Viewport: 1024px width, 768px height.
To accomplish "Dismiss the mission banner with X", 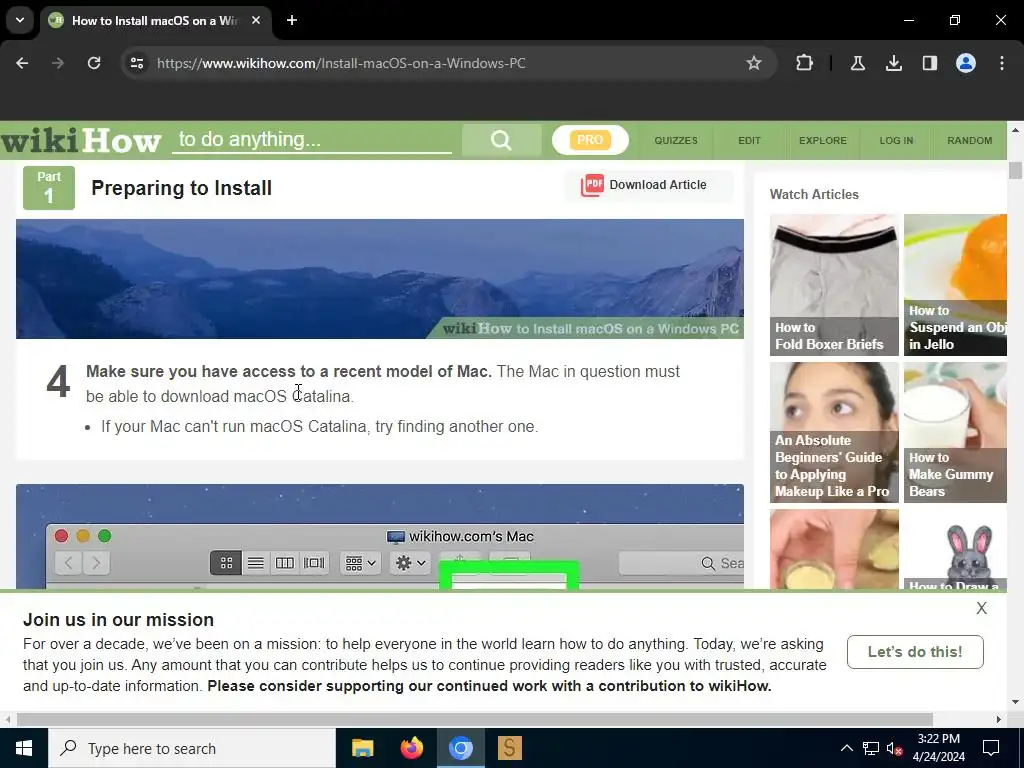I will [981, 609].
